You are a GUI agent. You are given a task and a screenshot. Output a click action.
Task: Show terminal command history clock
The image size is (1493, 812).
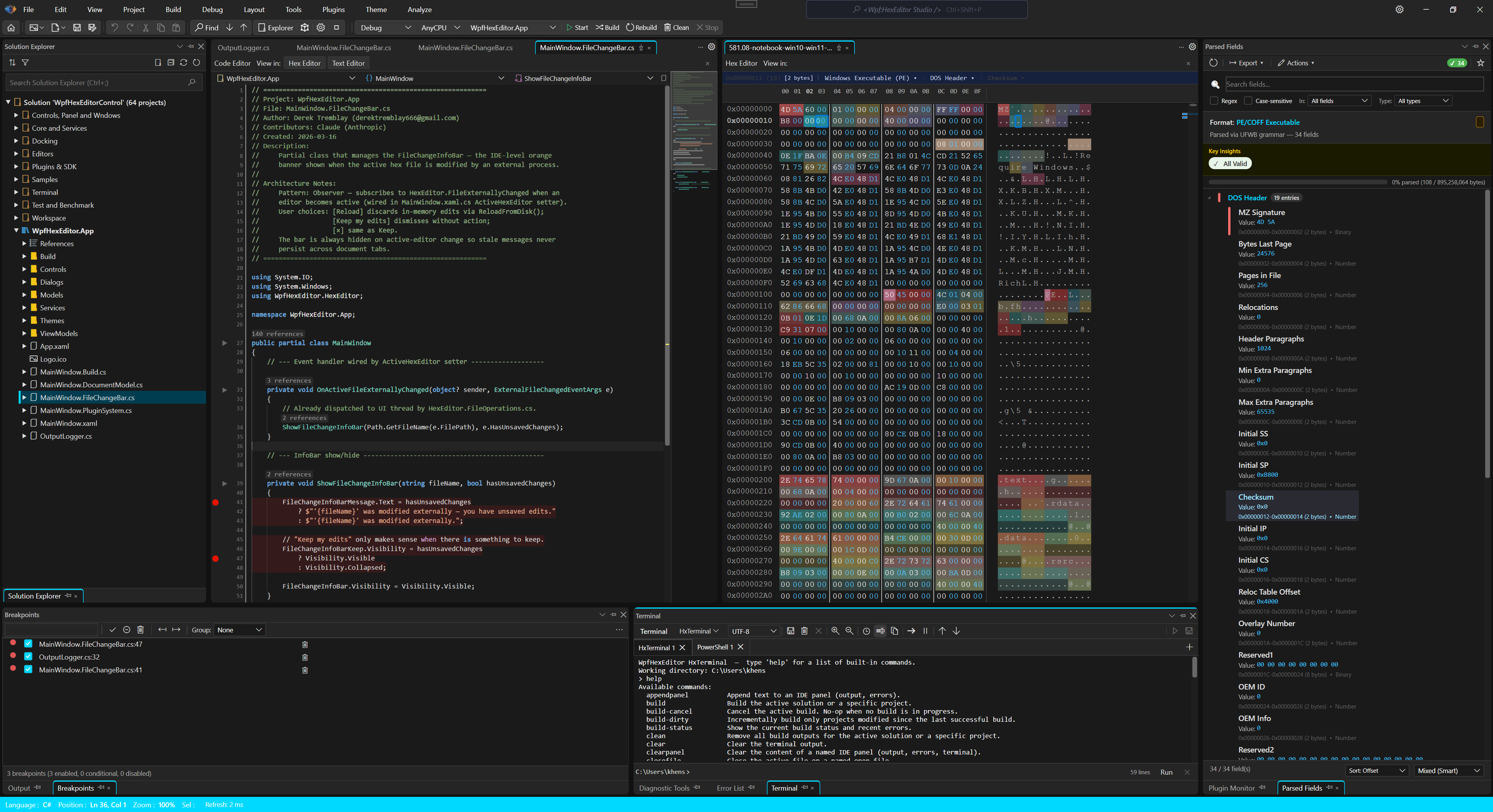[x=866, y=631]
